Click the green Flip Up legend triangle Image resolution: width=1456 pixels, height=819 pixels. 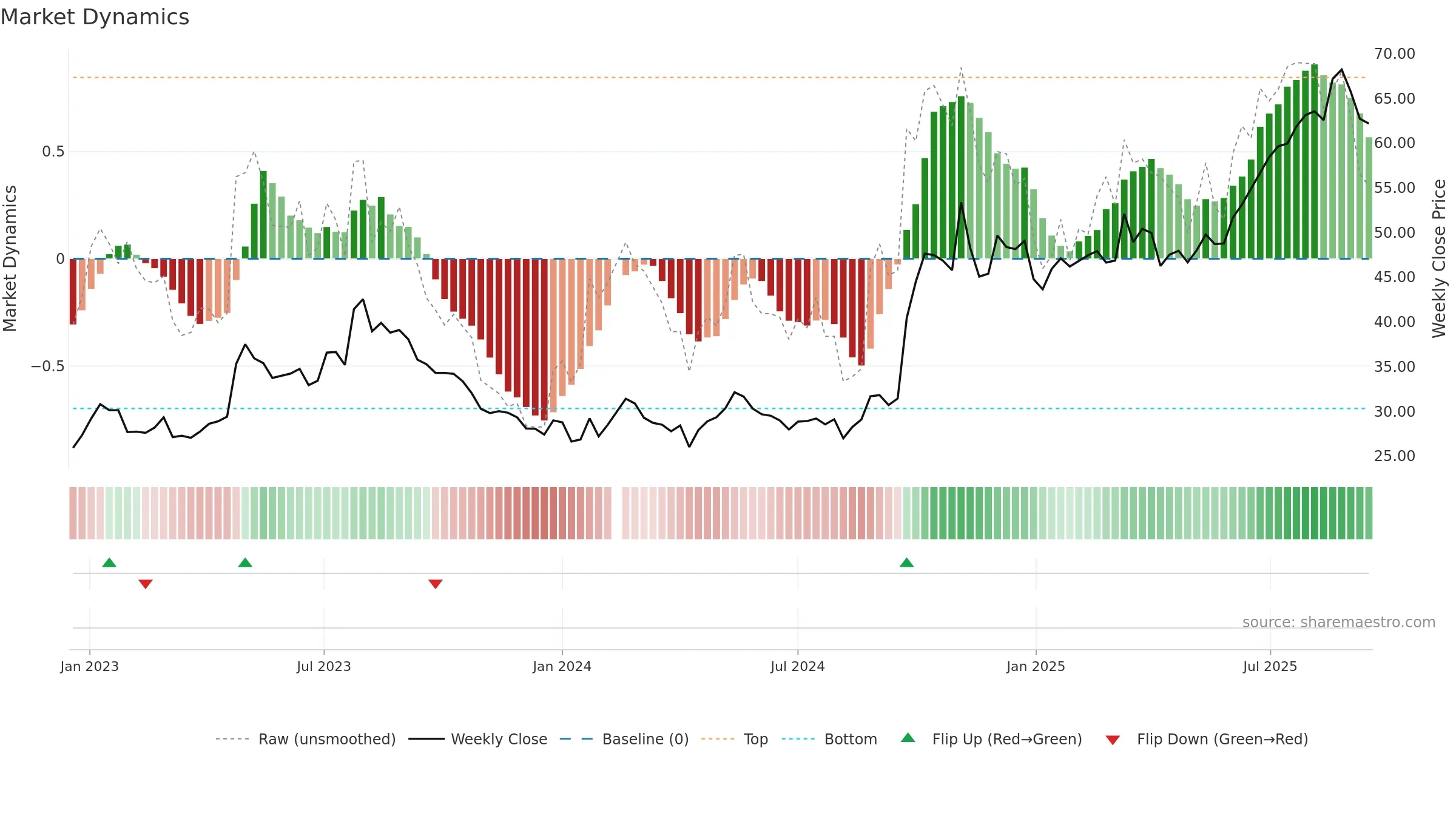908,738
